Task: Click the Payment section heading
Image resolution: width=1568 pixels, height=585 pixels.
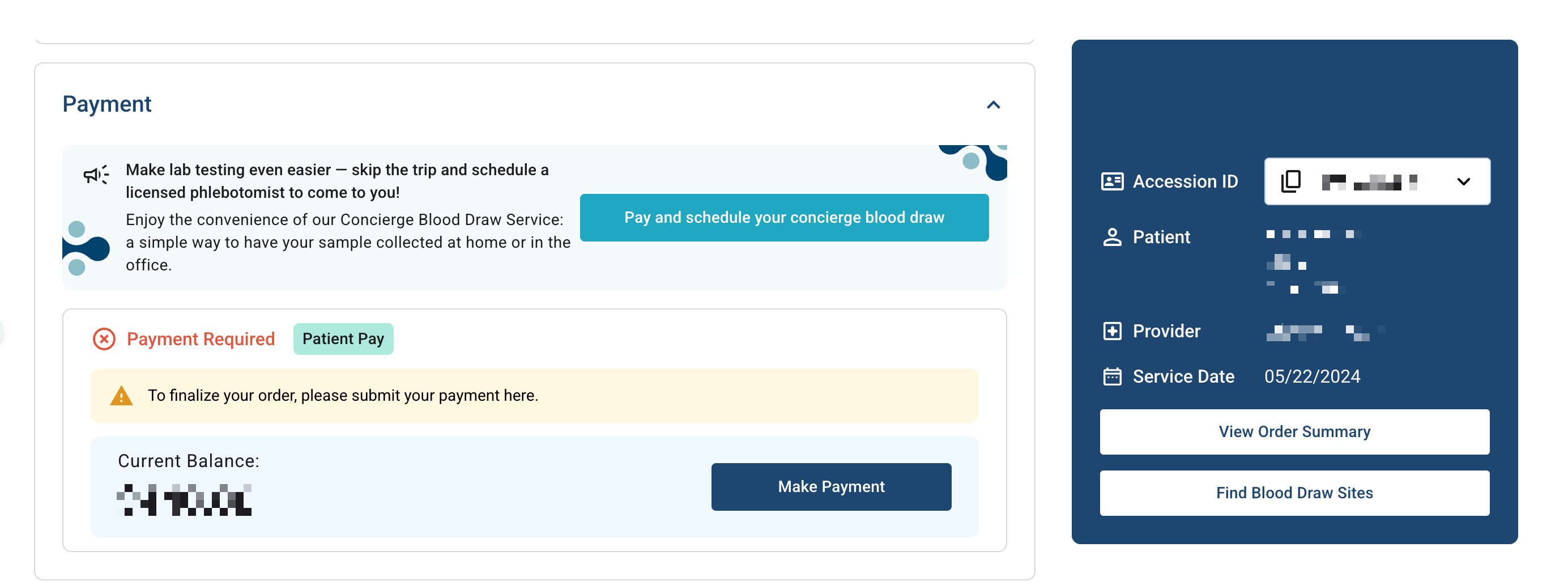Action: [107, 104]
